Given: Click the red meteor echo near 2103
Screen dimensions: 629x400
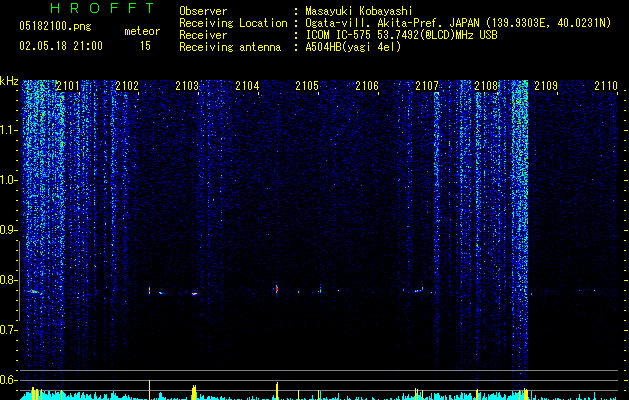Looking at the screenshot, I should point(194,294).
